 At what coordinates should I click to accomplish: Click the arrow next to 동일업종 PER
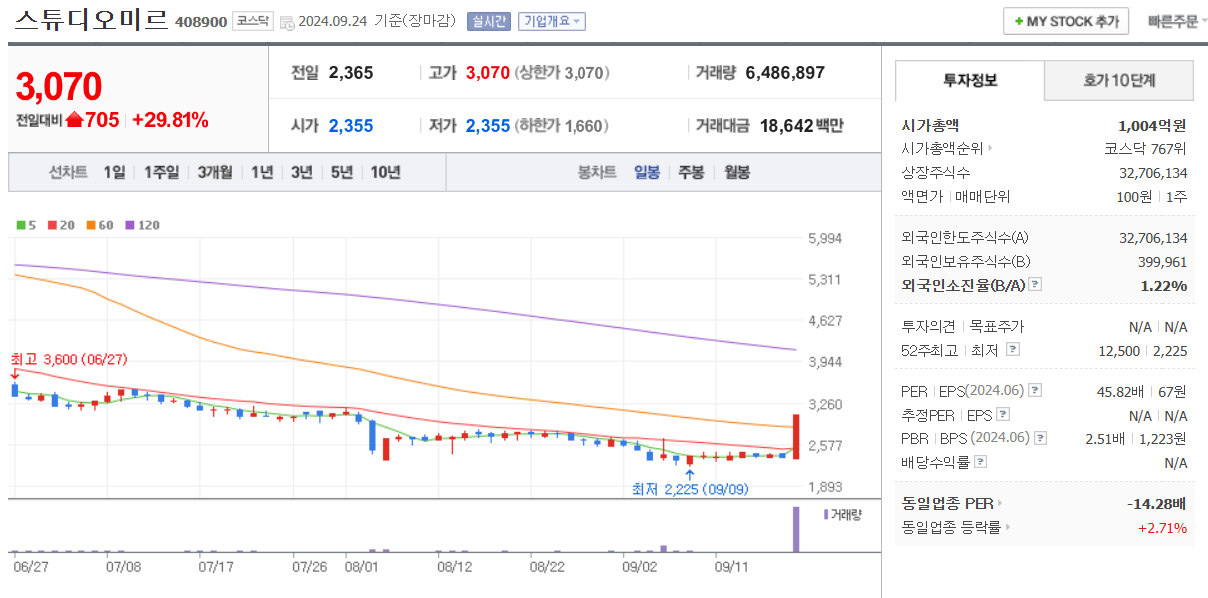pos(999,503)
